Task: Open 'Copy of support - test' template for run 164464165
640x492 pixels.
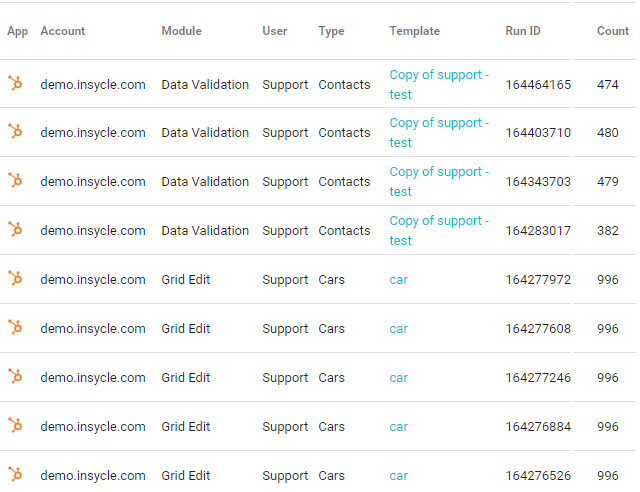Action: (x=439, y=85)
